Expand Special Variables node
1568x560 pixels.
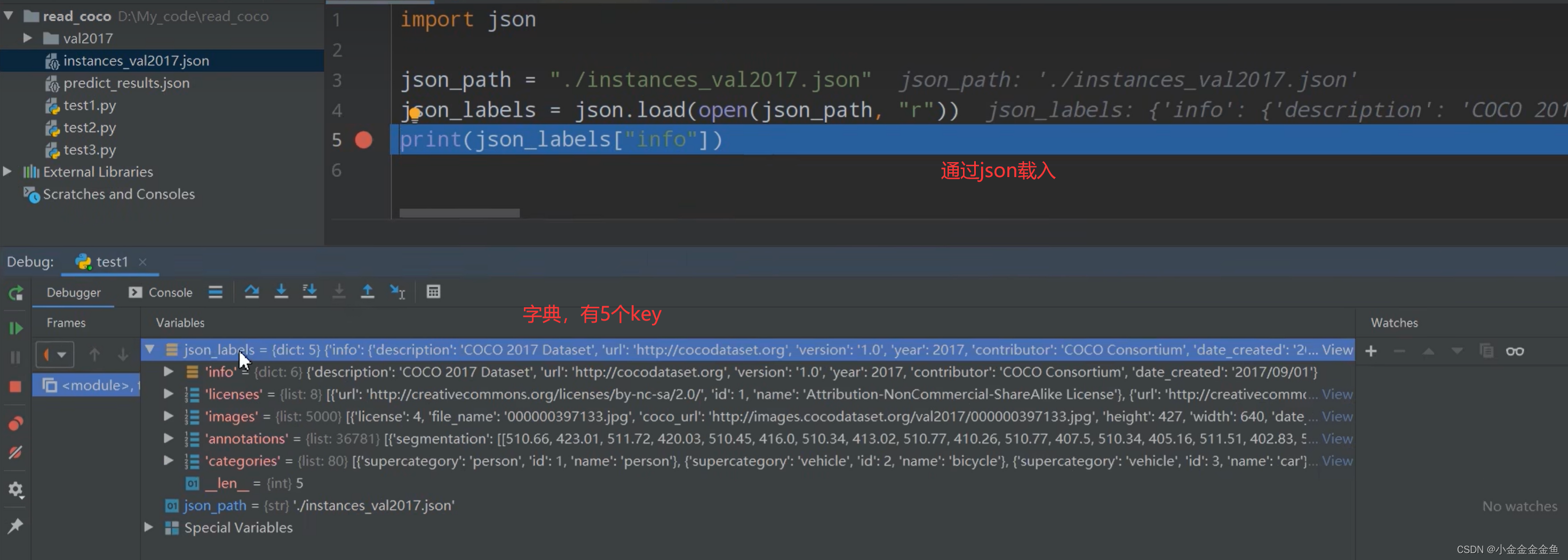(x=148, y=527)
